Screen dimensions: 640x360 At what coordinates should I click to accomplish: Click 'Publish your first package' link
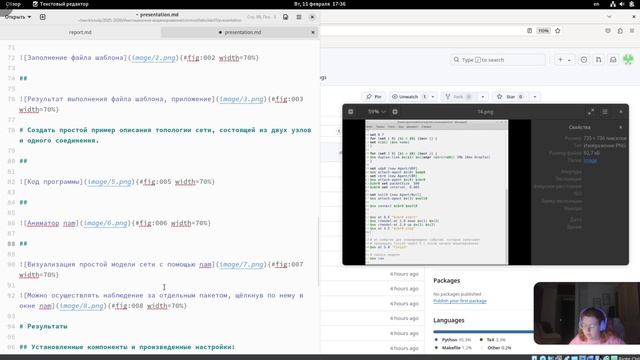[x=460, y=301]
